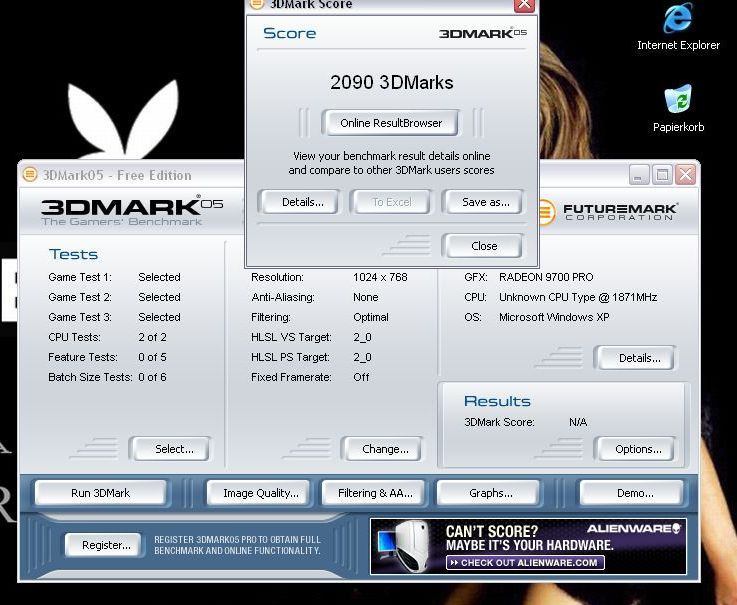Click the To Excel button
This screenshot has height=605, width=737.
[391, 202]
